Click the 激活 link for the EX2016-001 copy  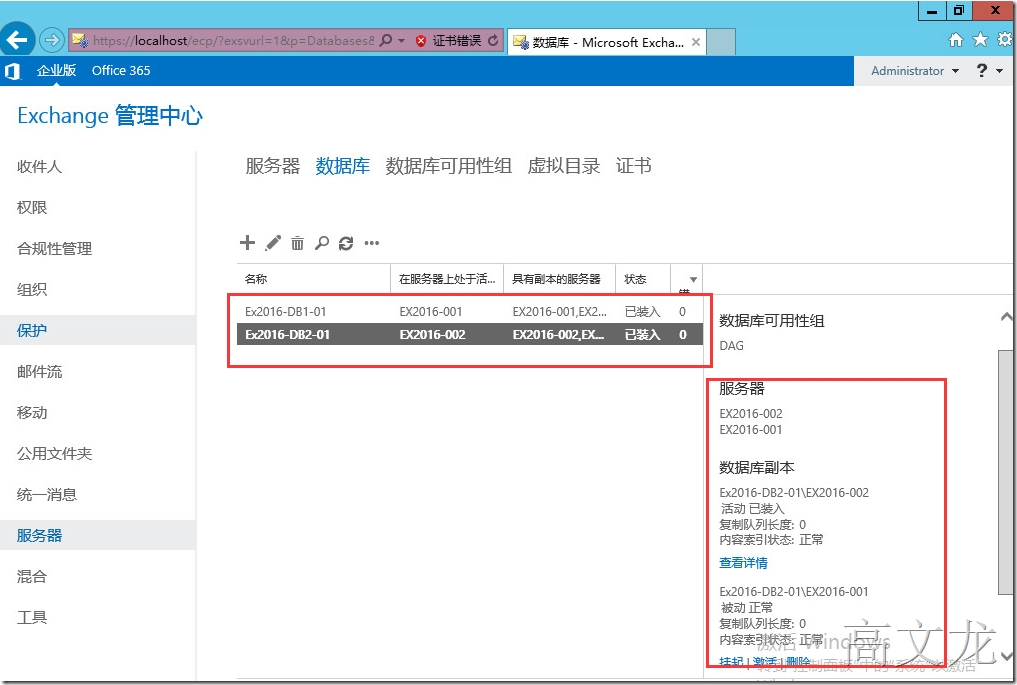[765, 662]
